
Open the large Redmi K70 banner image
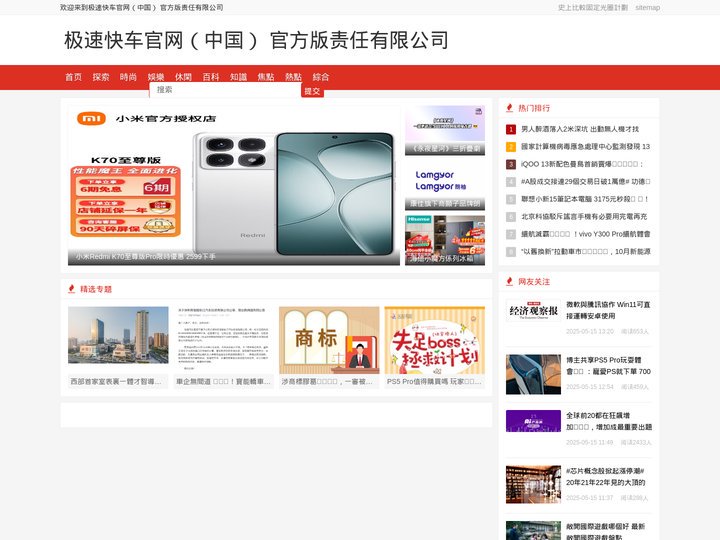pos(234,186)
